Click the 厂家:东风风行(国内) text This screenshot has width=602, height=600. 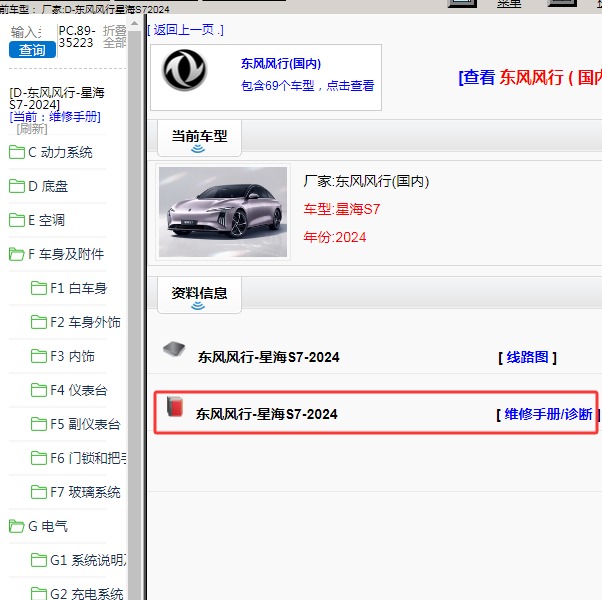tap(366, 181)
